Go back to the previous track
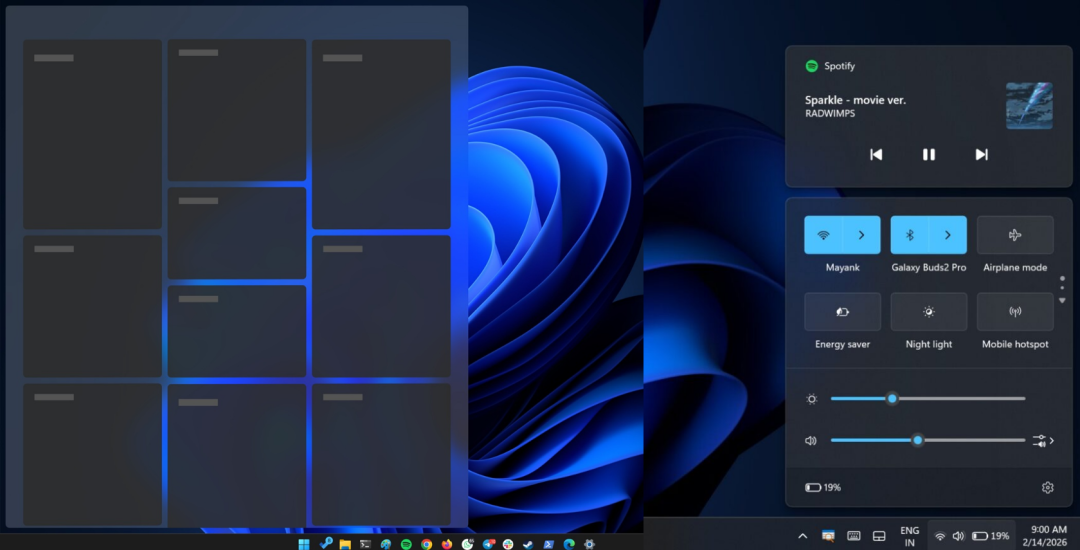This screenshot has height=550, width=1080. tap(876, 154)
